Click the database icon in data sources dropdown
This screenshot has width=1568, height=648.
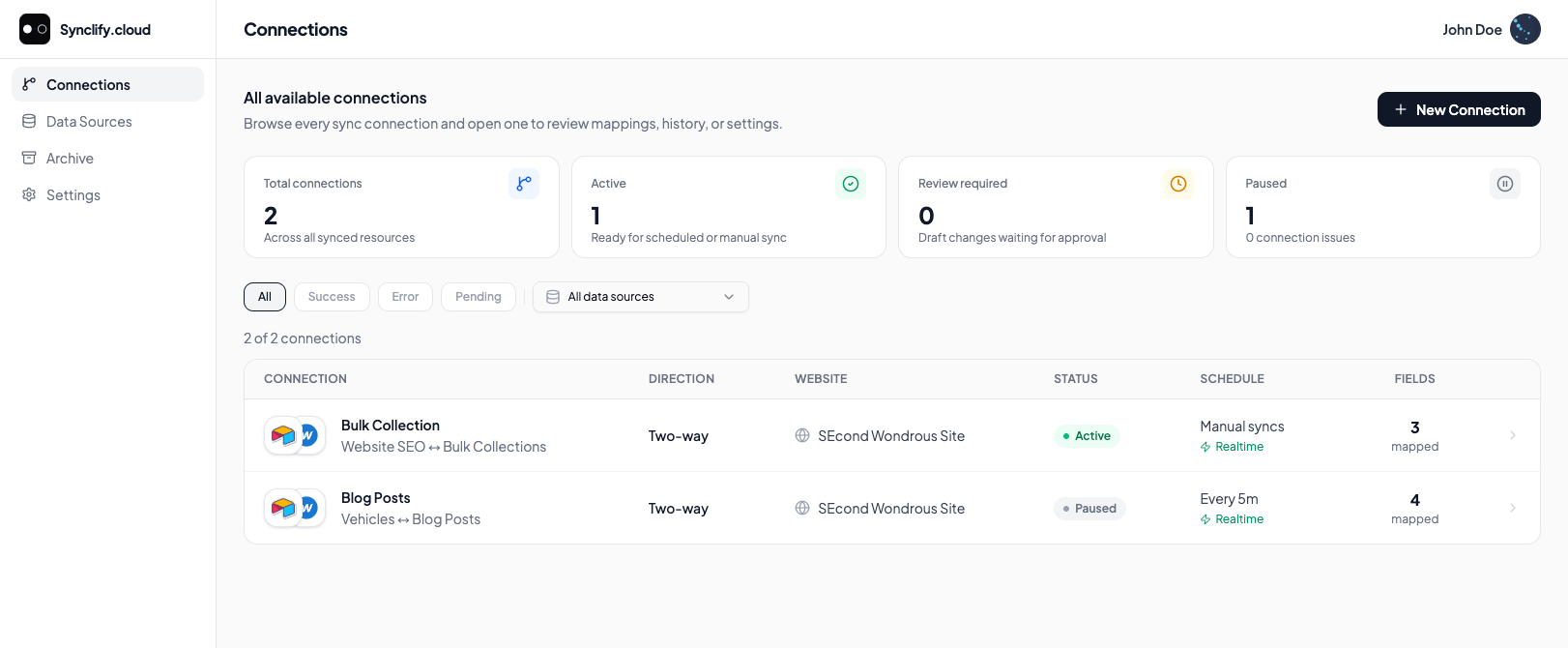553,297
